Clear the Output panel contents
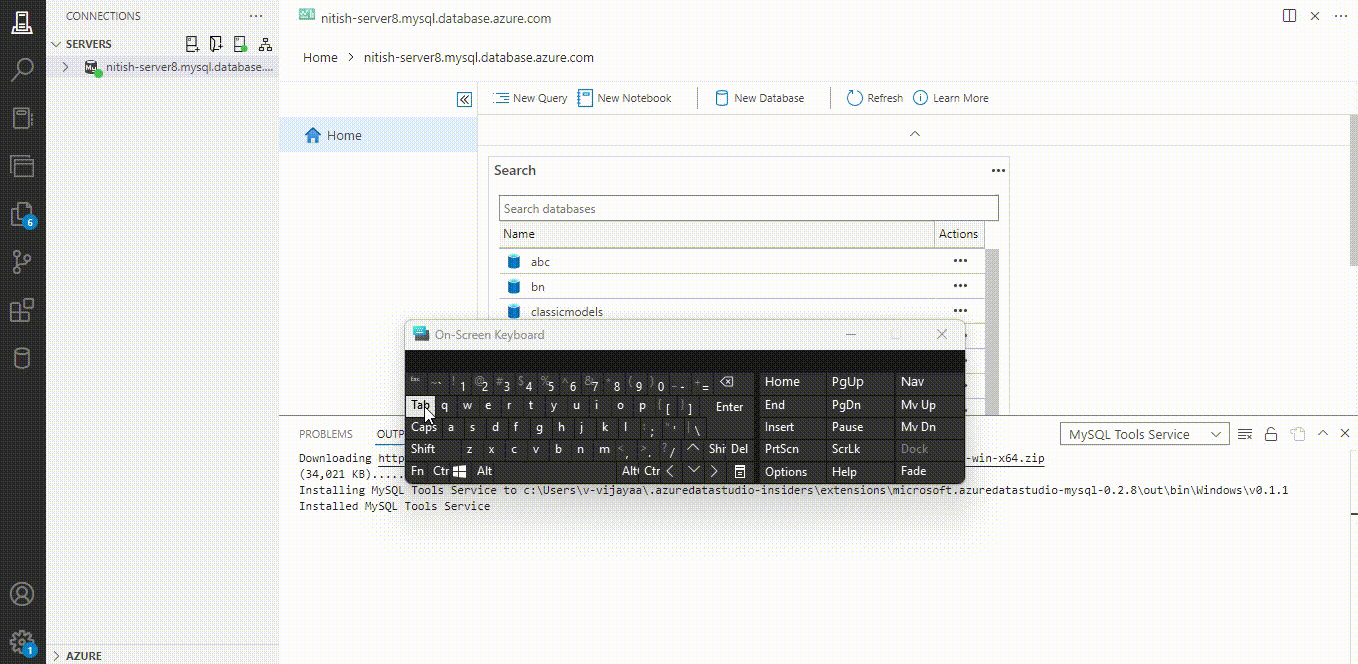This screenshot has width=1358, height=664. (x=1244, y=433)
